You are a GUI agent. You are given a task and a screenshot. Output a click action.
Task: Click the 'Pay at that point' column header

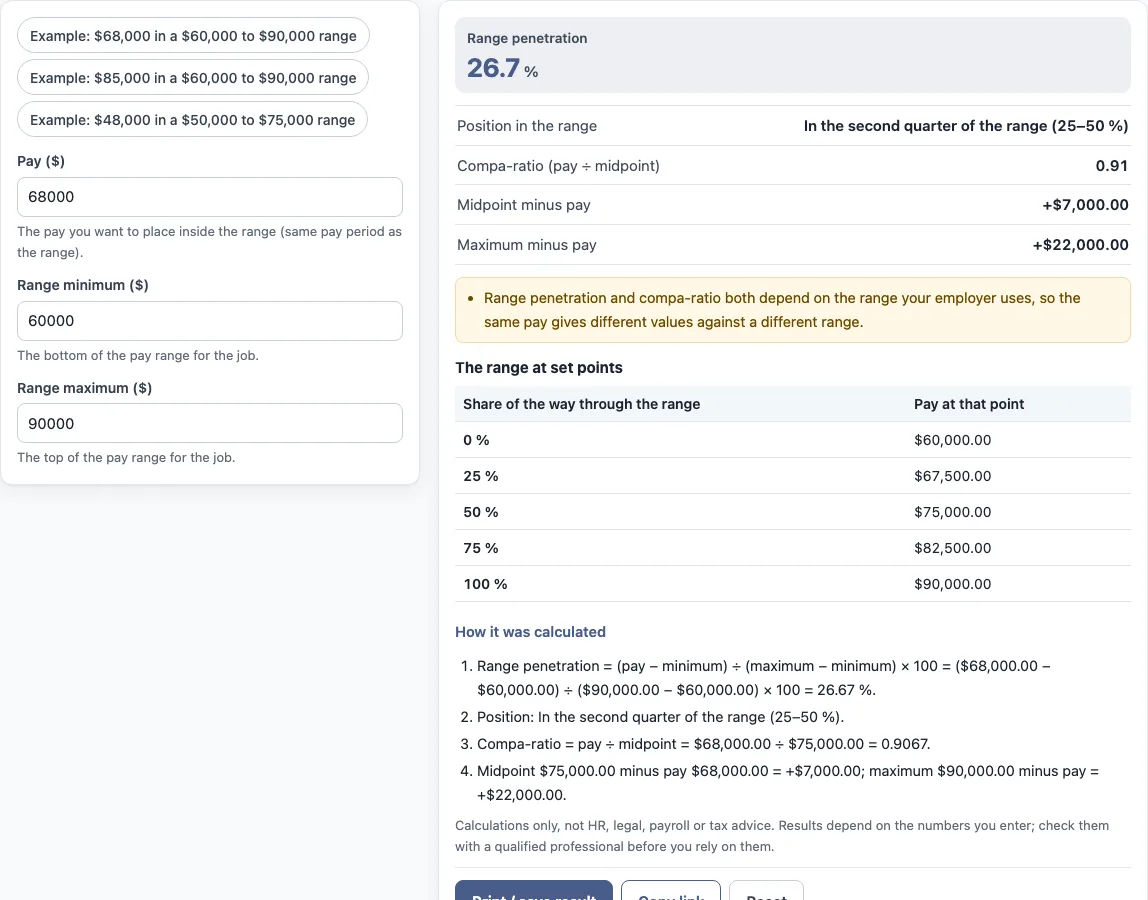coord(969,404)
